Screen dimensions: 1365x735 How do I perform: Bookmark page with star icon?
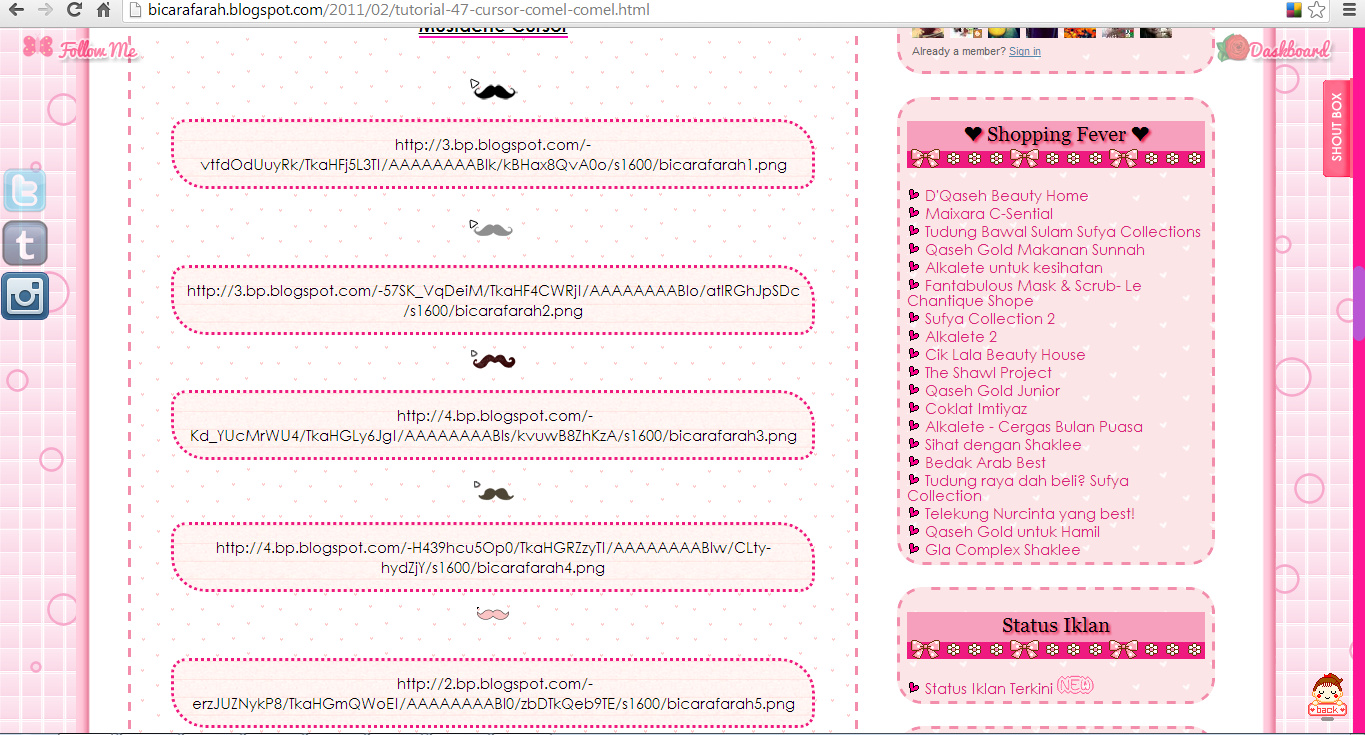point(1316,10)
